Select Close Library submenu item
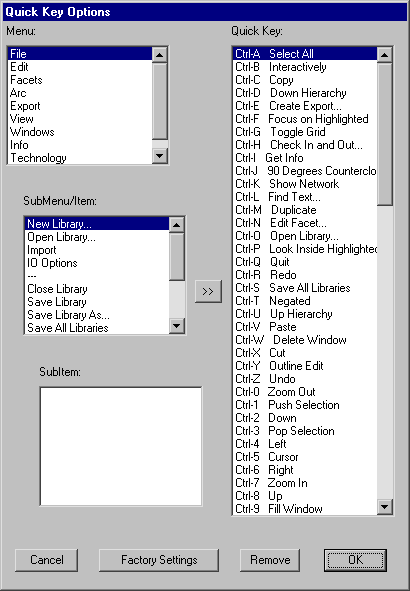This screenshot has width=410, height=591. tap(97, 289)
